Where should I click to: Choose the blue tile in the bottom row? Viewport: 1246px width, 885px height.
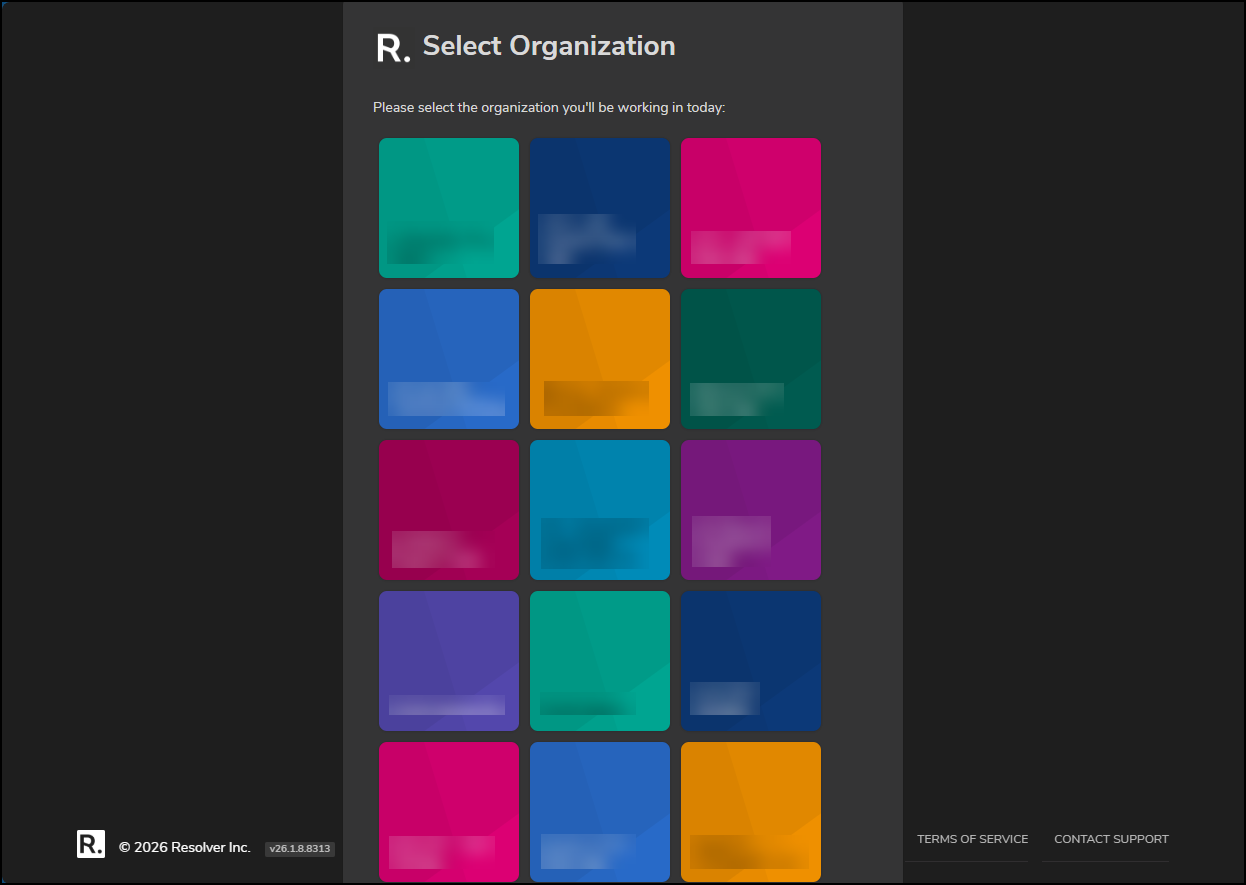(600, 812)
